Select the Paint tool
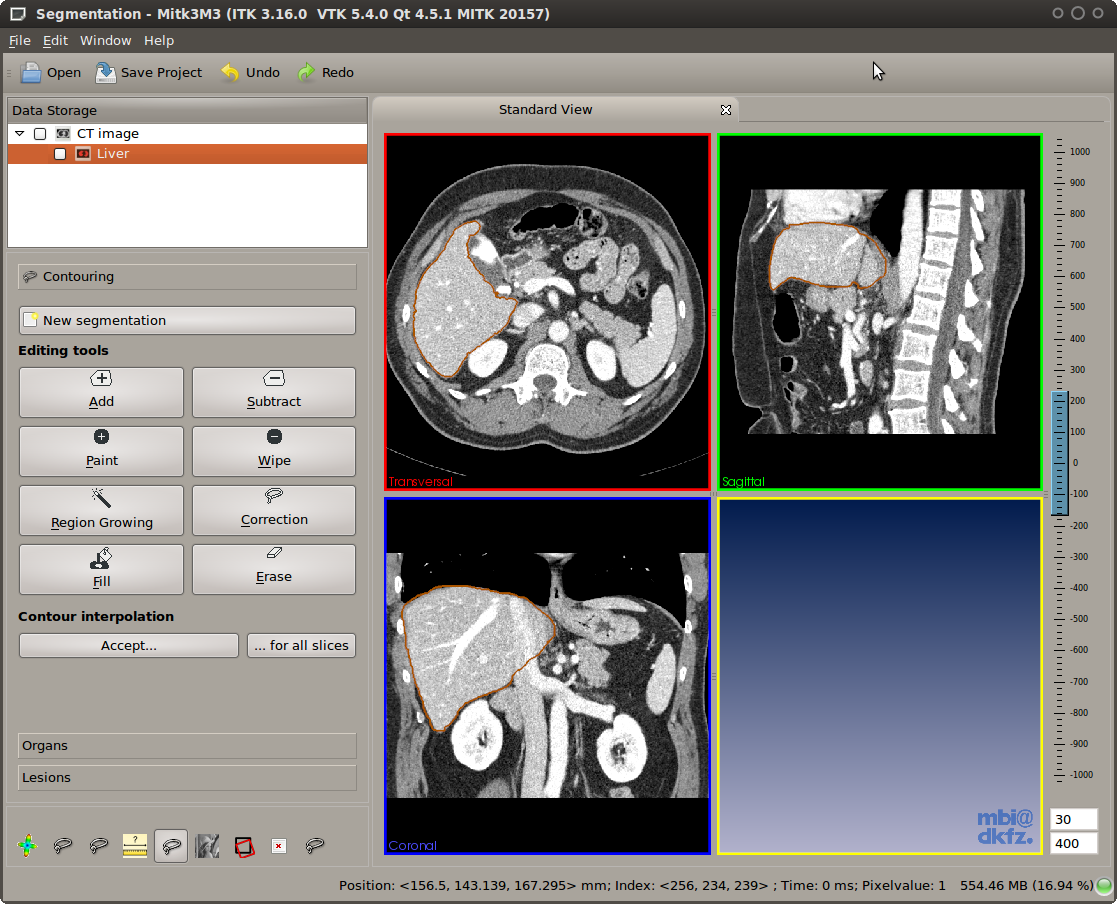 [101, 451]
